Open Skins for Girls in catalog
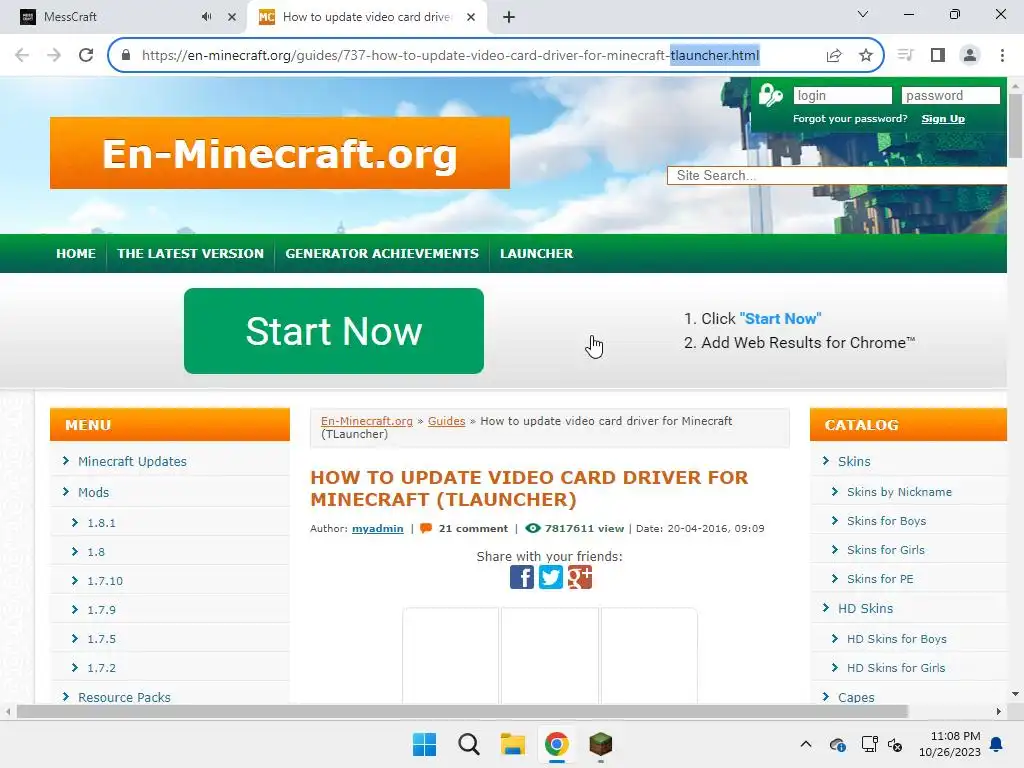Image resolution: width=1024 pixels, height=768 pixels. (886, 550)
